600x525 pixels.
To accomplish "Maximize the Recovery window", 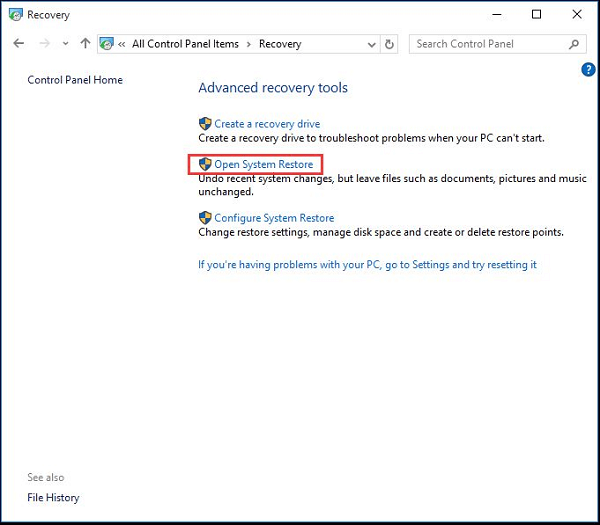I will 536,15.
